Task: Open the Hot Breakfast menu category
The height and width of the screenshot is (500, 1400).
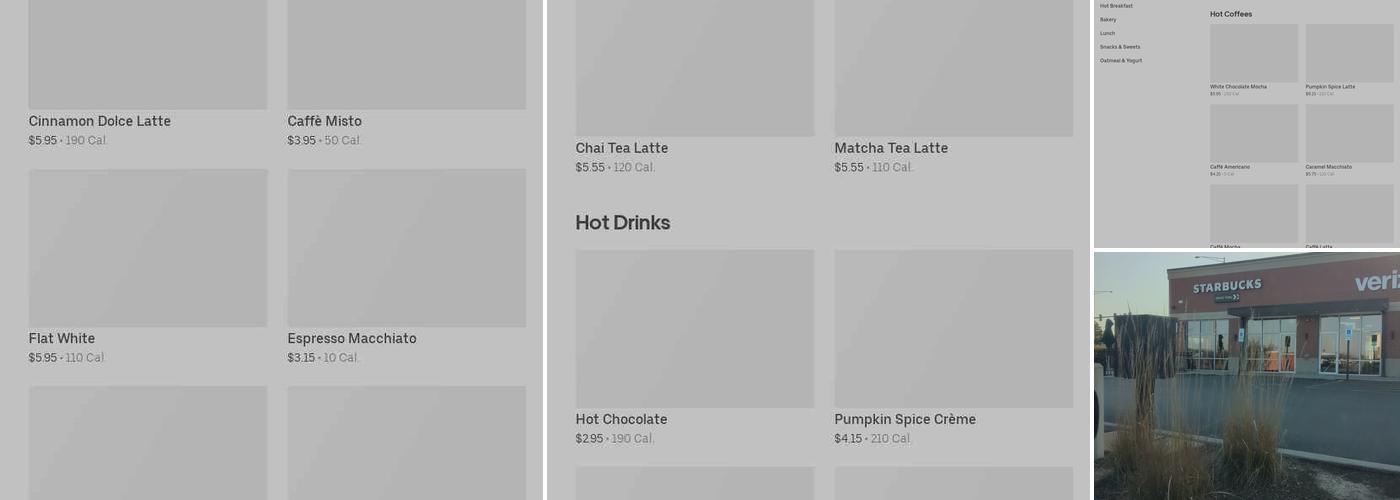Action: click(x=1116, y=6)
